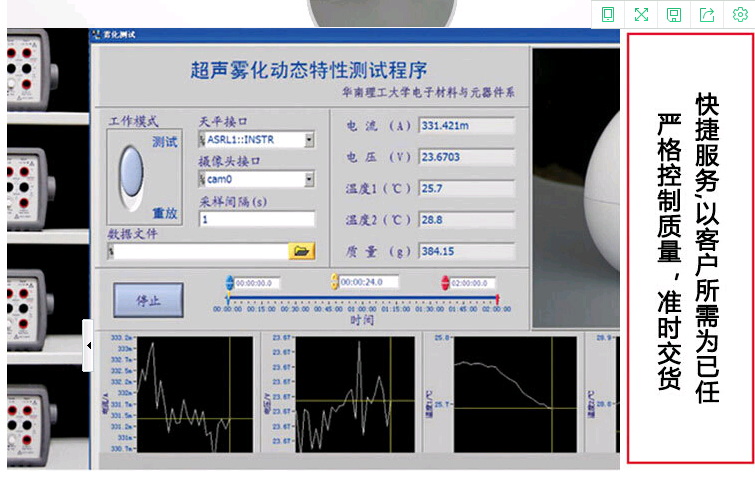Screen dimensions: 755x484
Task: Click the blue start time marker icon
Action: pos(228,282)
